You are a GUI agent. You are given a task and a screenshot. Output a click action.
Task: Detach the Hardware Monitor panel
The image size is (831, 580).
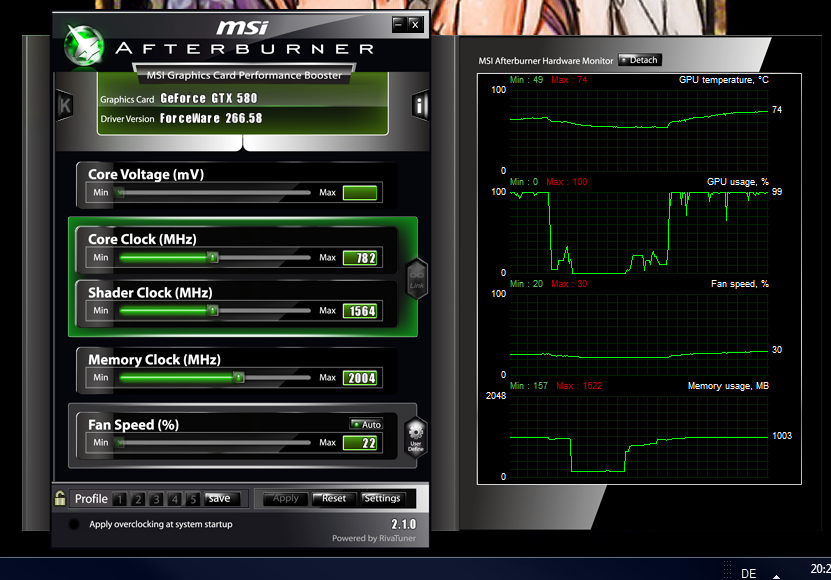(640, 60)
